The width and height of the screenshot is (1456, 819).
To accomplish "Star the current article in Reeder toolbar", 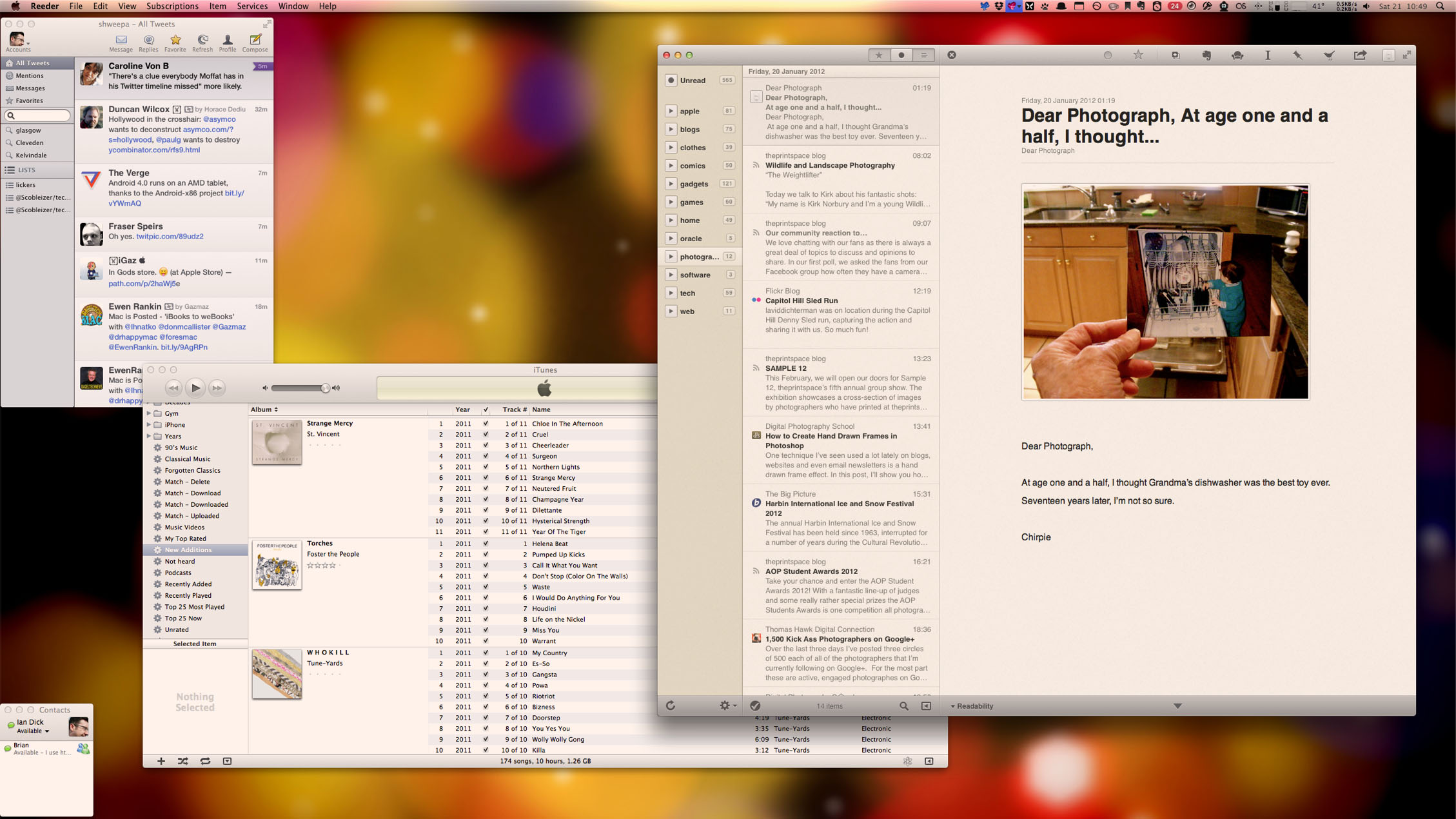I will click(1138, 55).
